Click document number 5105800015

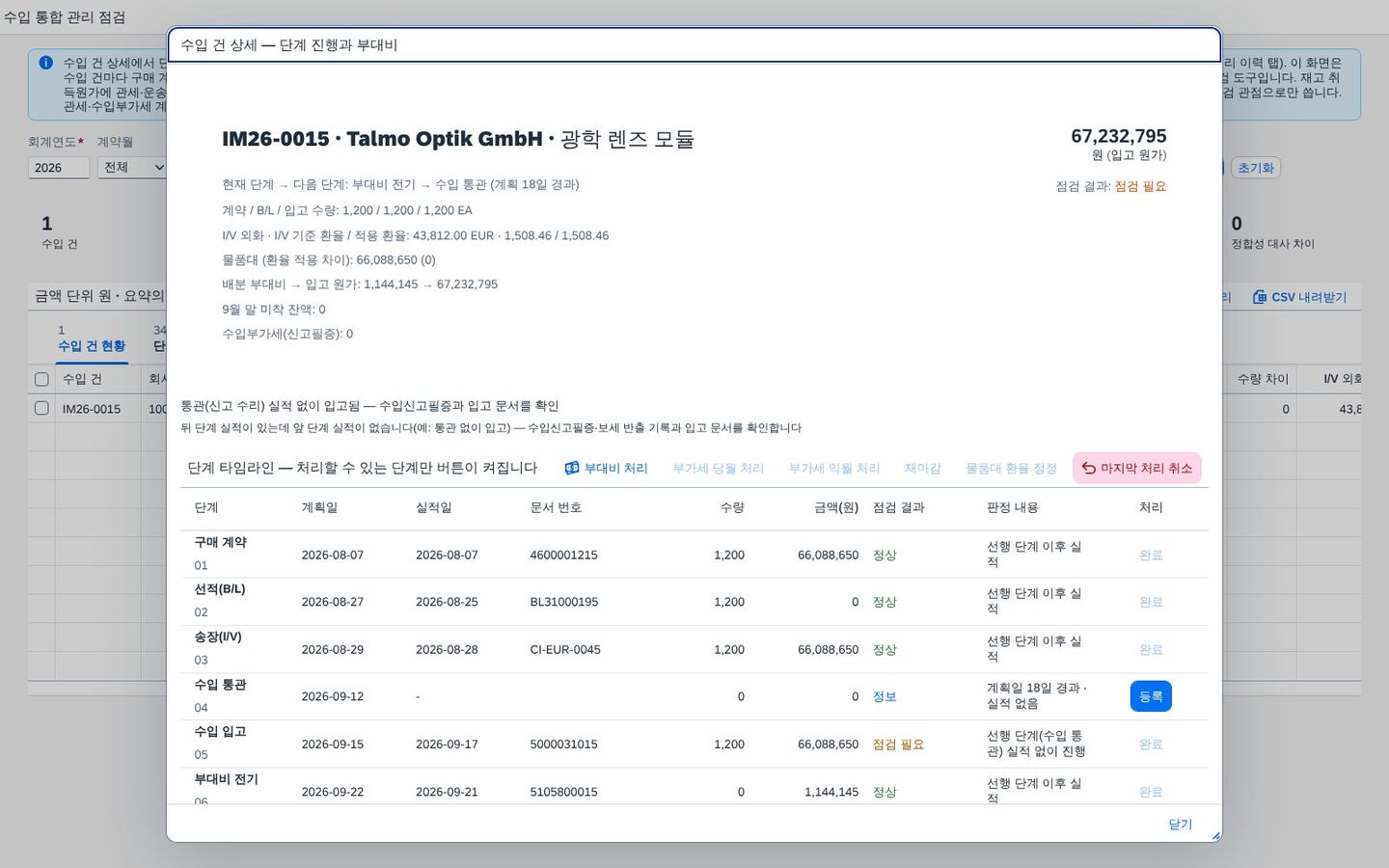[x=563, y=792]
